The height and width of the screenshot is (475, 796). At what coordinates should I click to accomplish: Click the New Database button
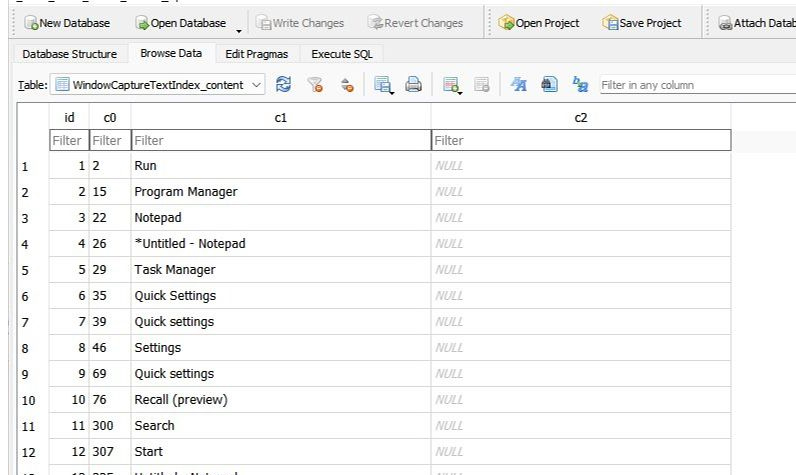coord(67,23)
